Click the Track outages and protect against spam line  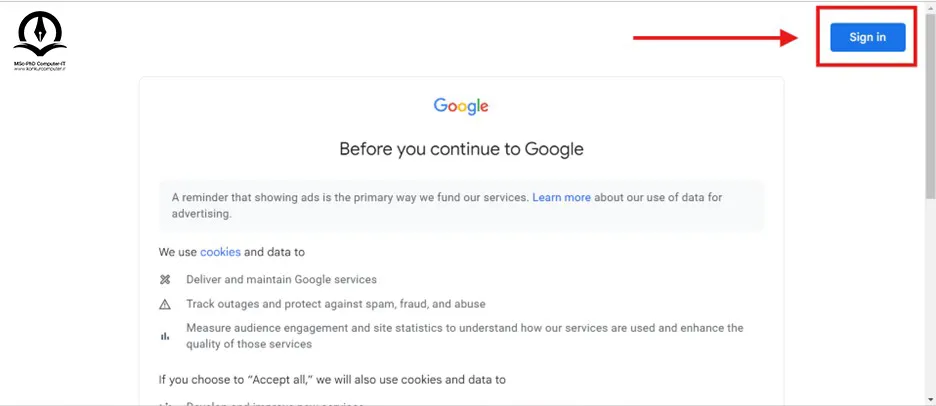point(335,304)
